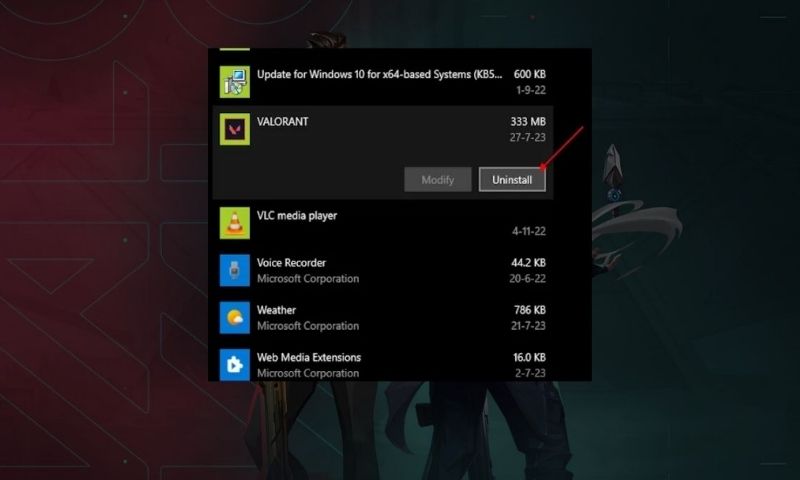Select the VLC media player row
Viewport: 800px width, 480px height.
pyautogui.click(x=383, y=223)
